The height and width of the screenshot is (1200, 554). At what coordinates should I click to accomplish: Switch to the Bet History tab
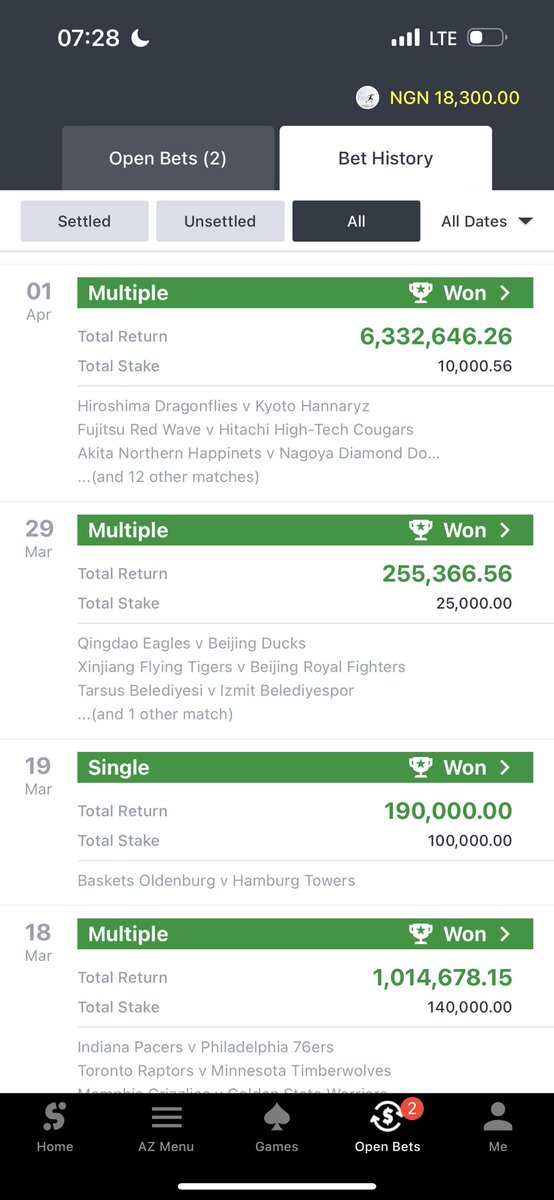pos(386,158)
